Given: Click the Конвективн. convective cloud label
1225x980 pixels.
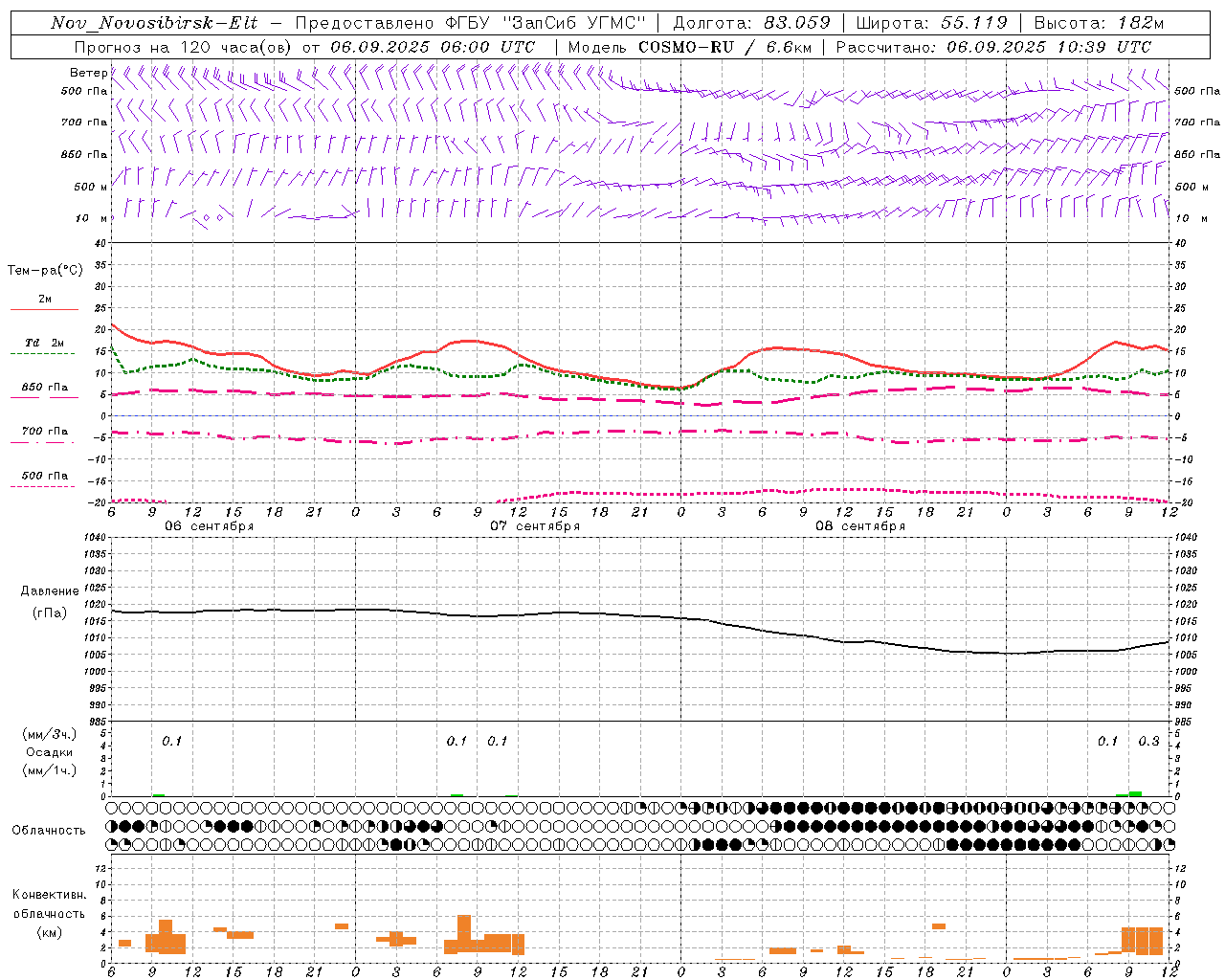Looking at the screenshot, I should click(x=49, y=895).
